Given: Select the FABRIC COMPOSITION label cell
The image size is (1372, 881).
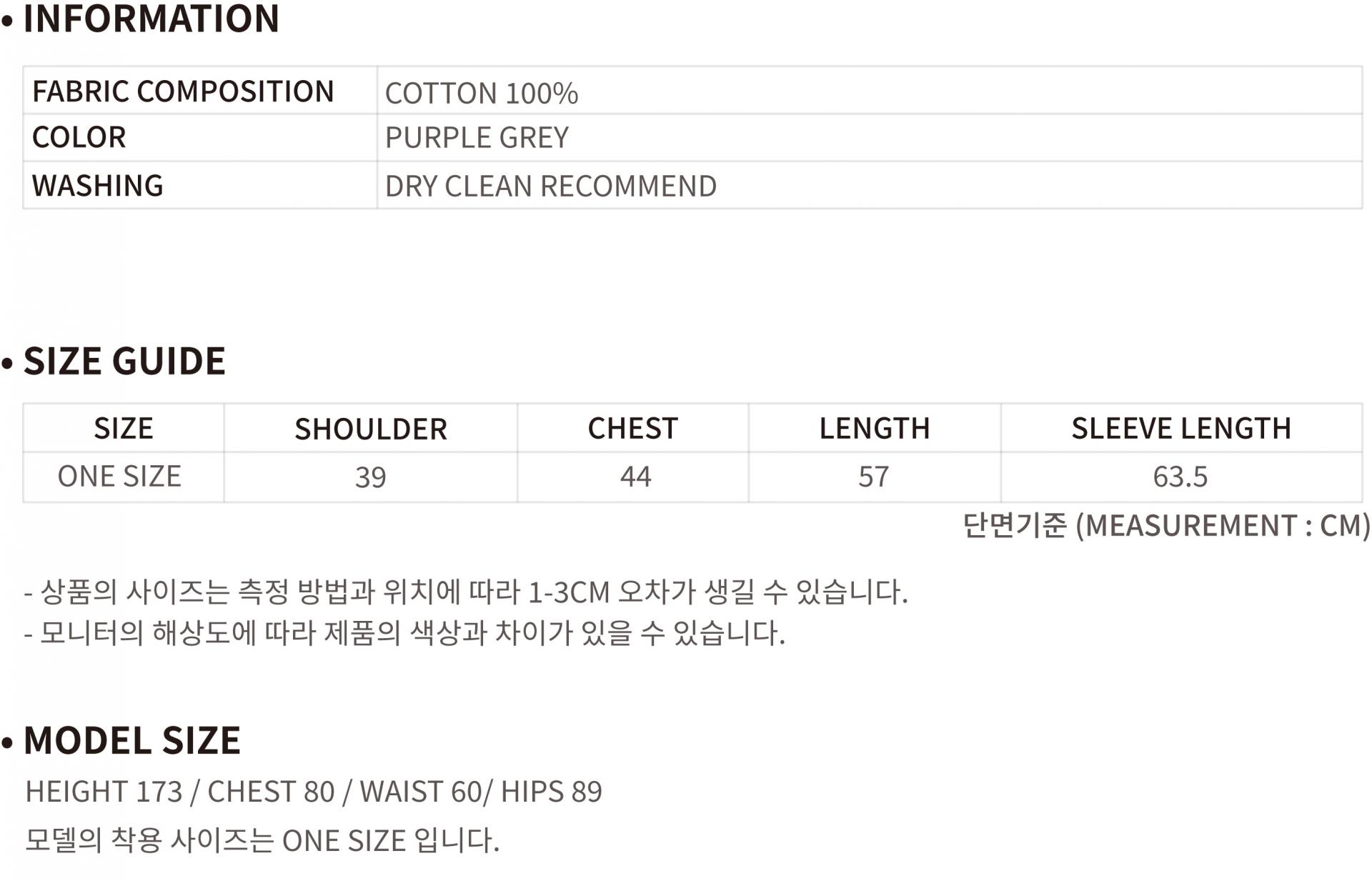Looking at the screenshot, I should (x=183, y=91).
